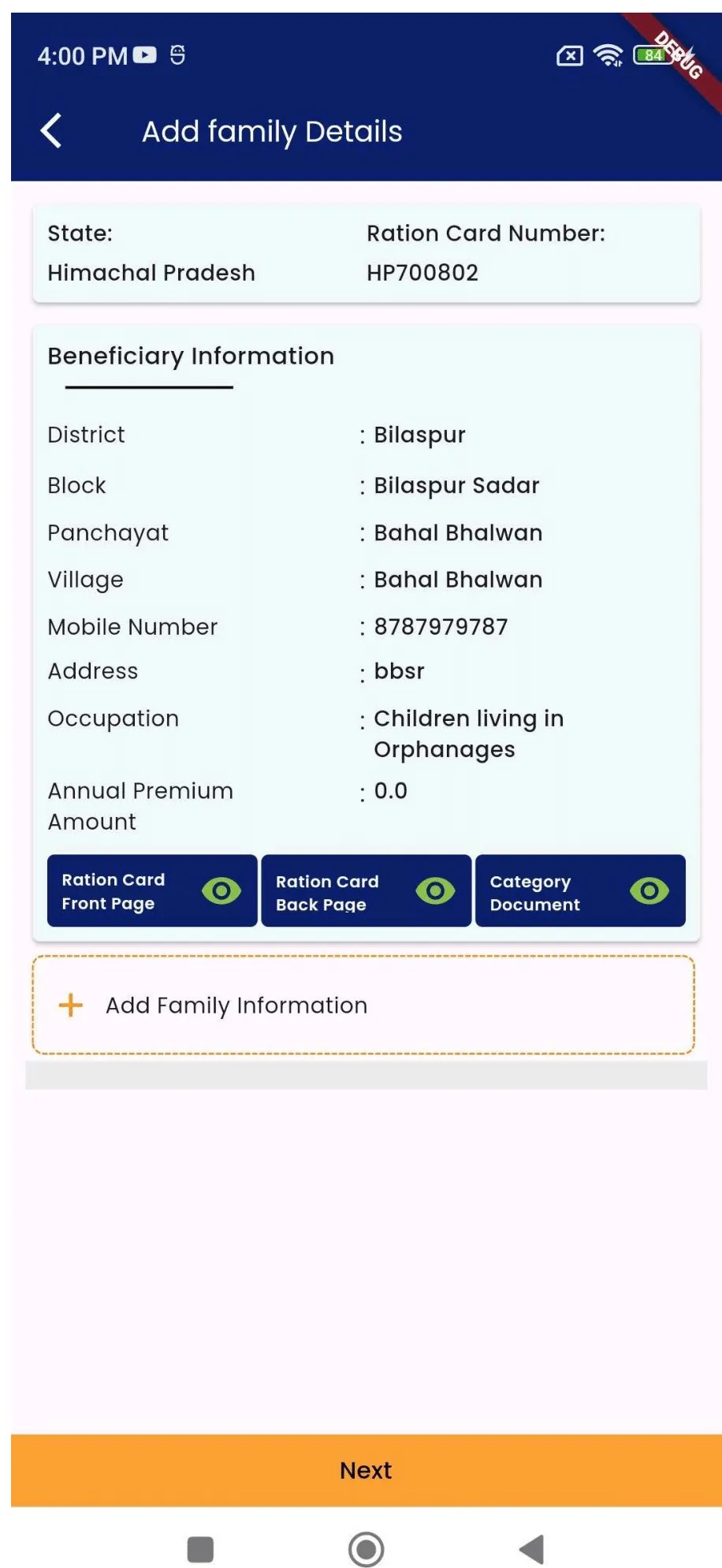Tap the YouTube notification icon
The height and width of the screenshot is (1568, 722).
(145, 55)
